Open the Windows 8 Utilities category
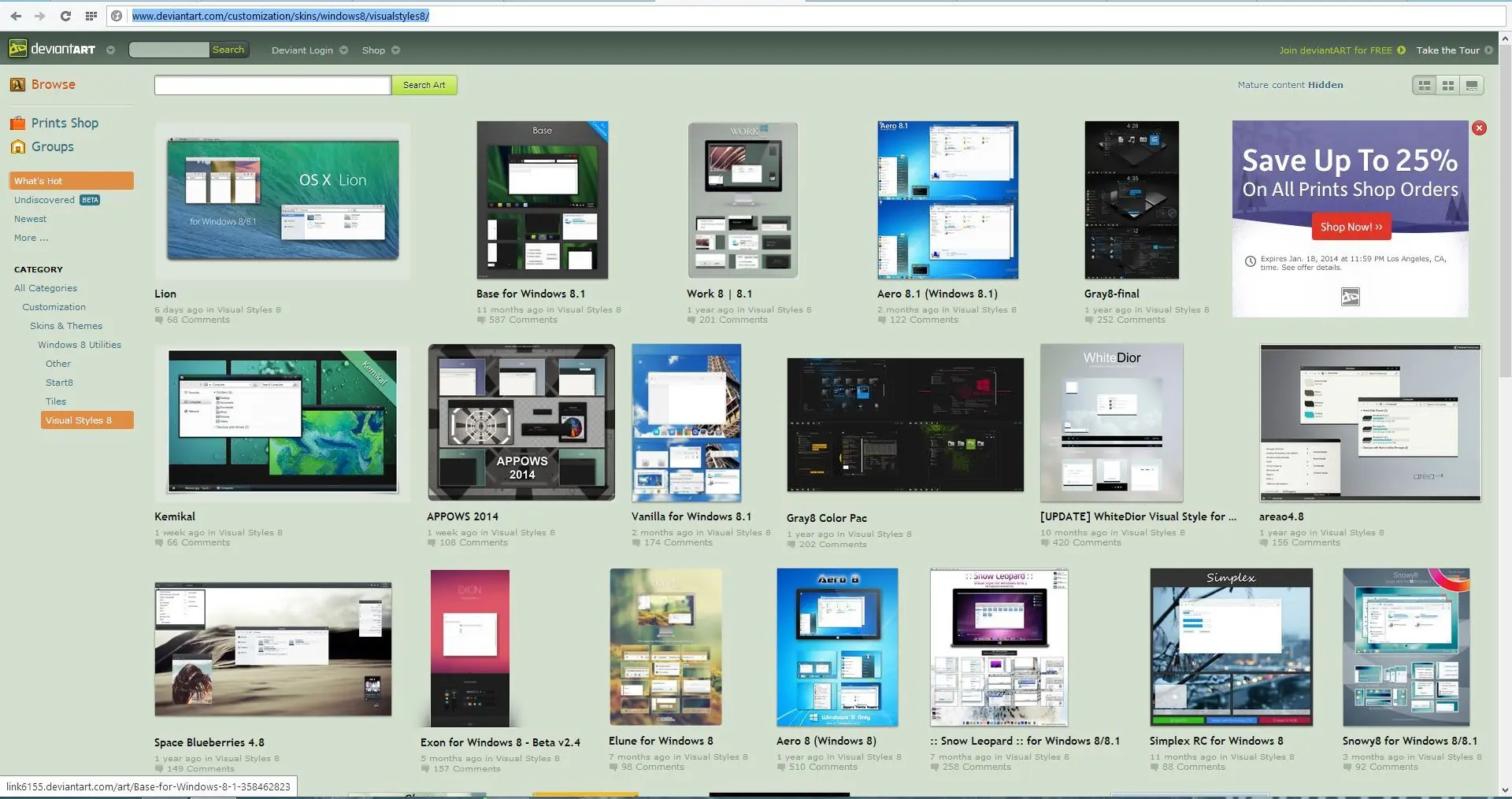 (80, 345)
